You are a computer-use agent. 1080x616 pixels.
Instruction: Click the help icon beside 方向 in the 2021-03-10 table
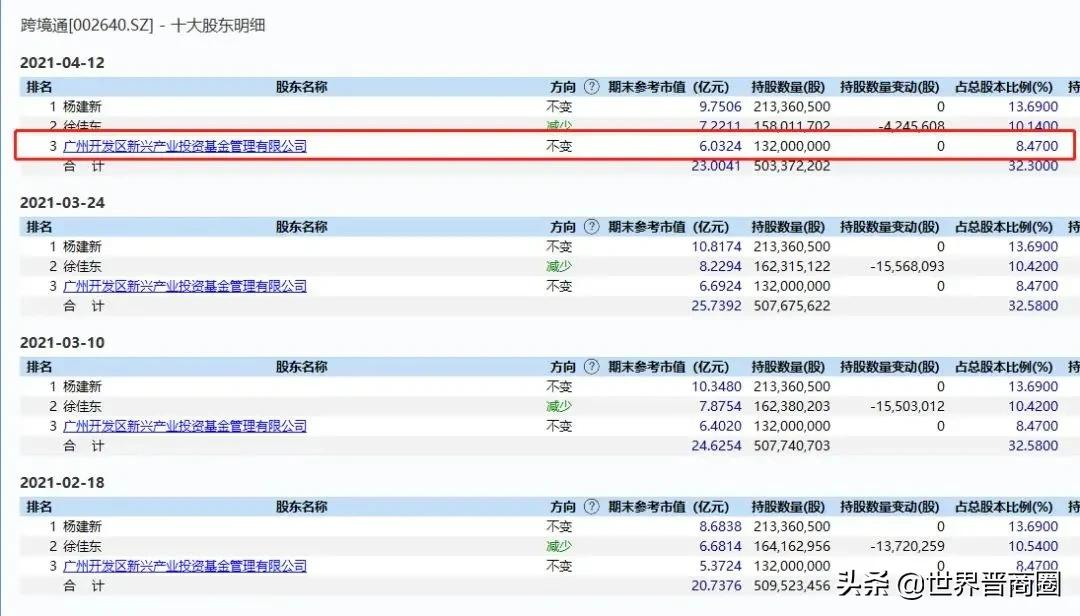tap(591, 367)
